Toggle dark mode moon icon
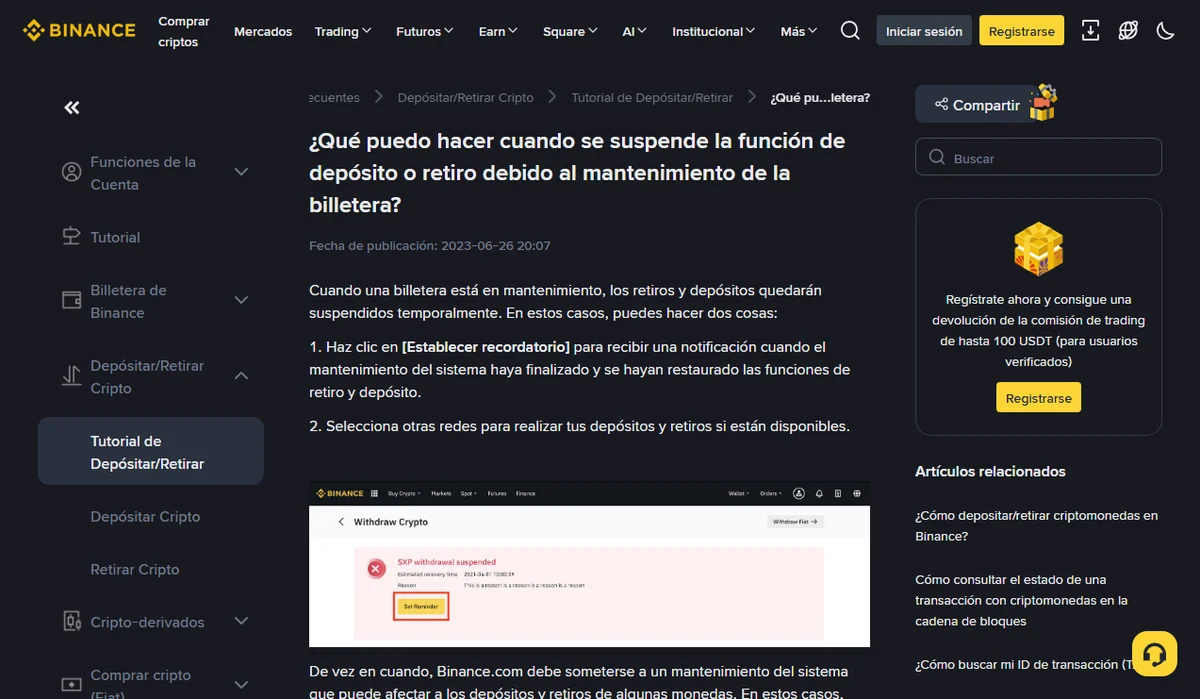Screen dimensions: 1200x699 pyautogui.click(x=1165, y=31)
